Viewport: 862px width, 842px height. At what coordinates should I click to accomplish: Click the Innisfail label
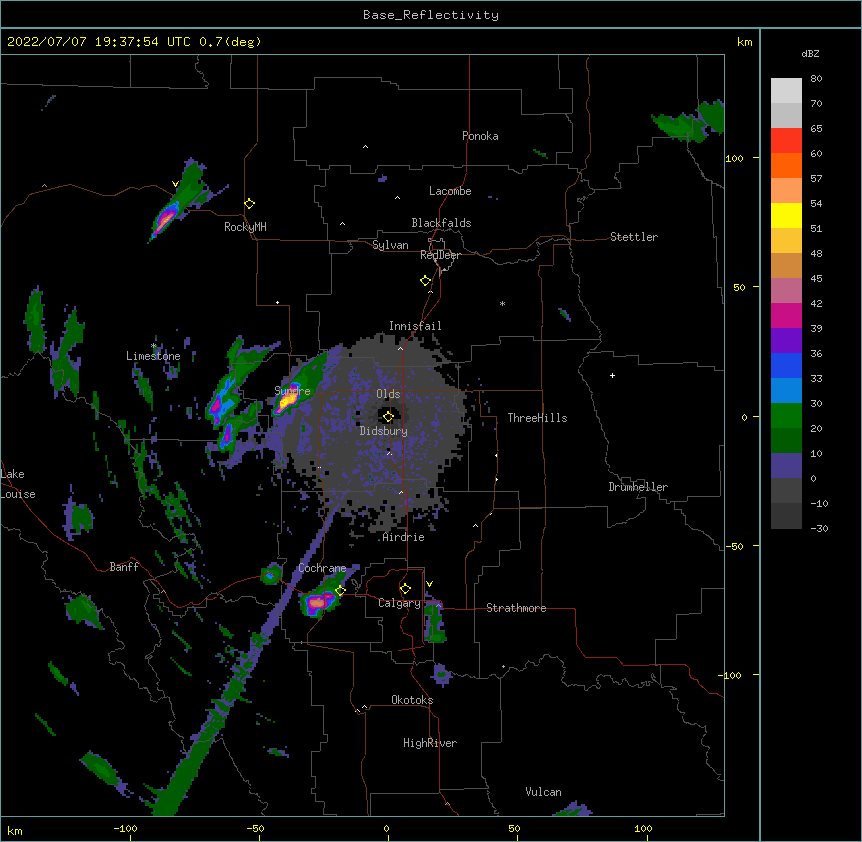415,326
